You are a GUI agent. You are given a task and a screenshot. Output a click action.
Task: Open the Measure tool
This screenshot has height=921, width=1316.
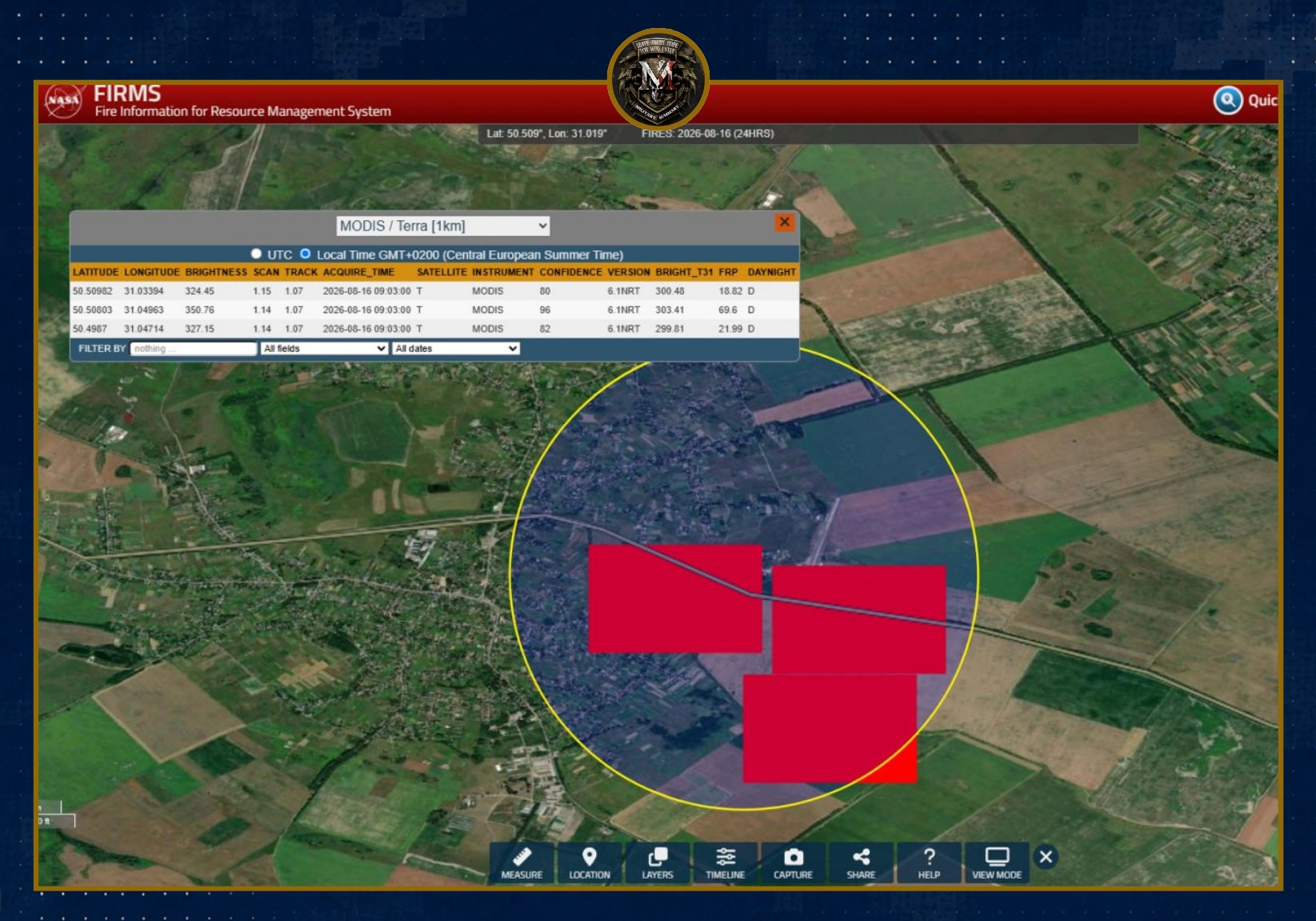(x=522, y=863)
